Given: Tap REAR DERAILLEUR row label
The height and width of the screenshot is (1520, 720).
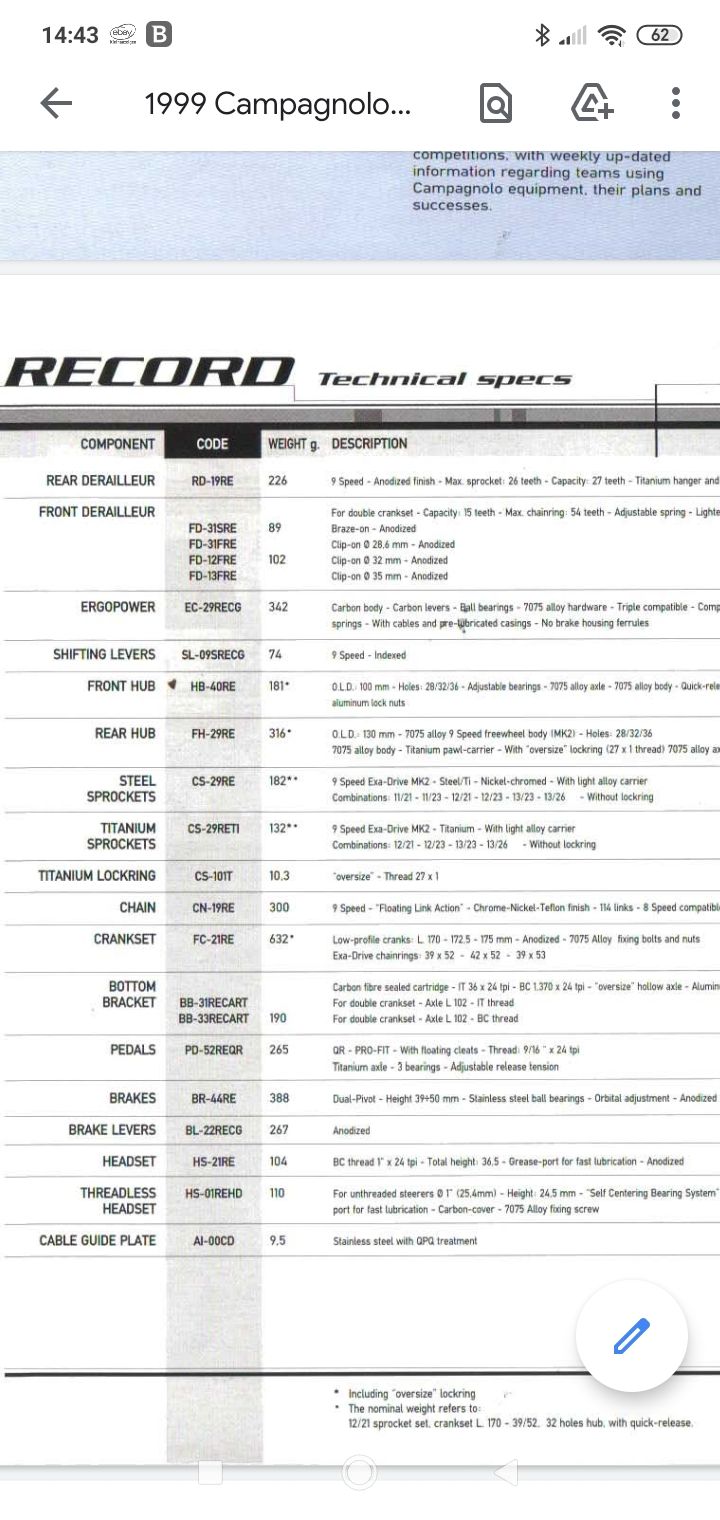Looking at the screenshot, I should (x=100, y=481).
